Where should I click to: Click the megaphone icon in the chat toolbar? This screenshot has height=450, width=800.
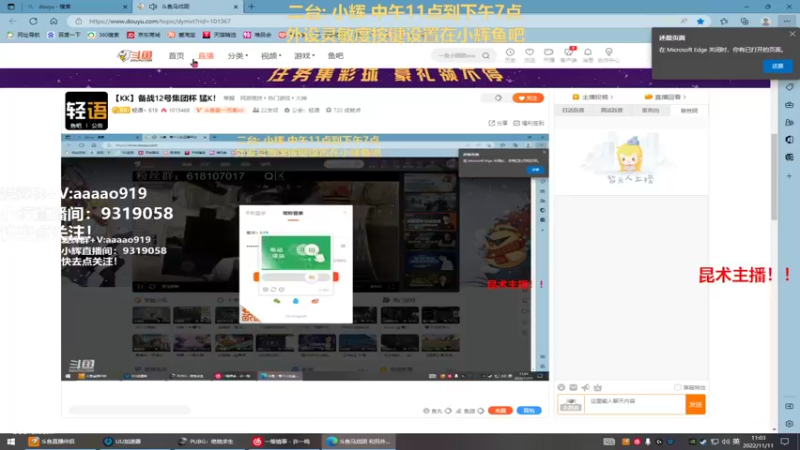586,388
